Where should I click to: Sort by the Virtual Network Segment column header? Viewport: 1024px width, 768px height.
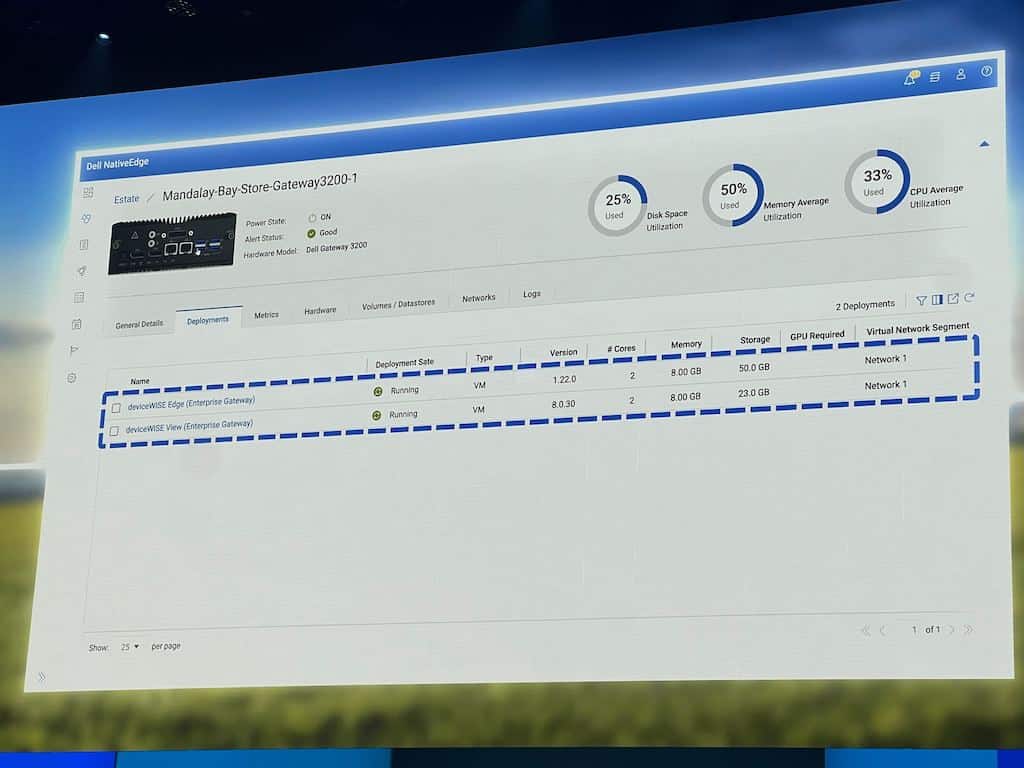[918, 328]
